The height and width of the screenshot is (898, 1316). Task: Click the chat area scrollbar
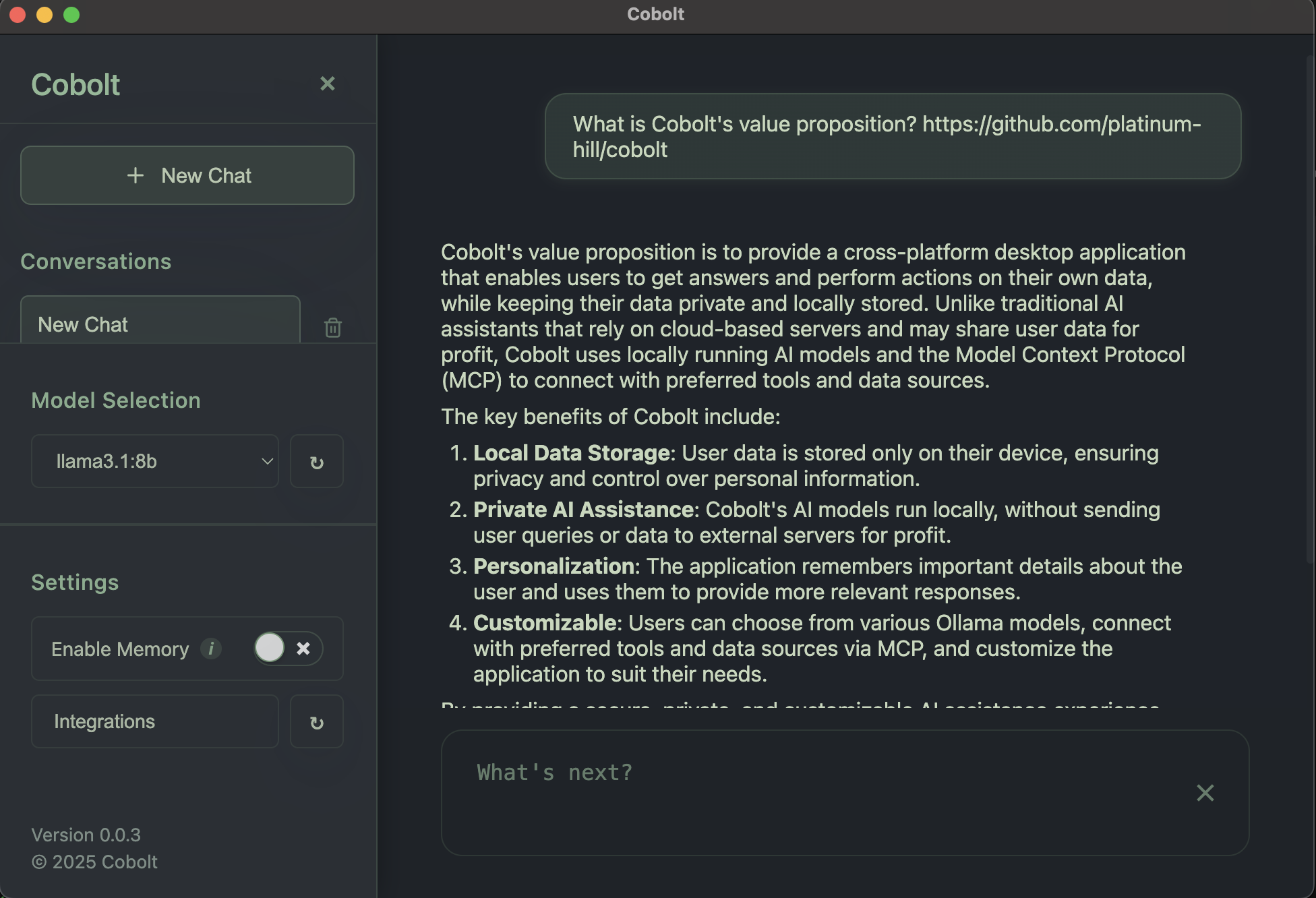(x=1310, y=310)
